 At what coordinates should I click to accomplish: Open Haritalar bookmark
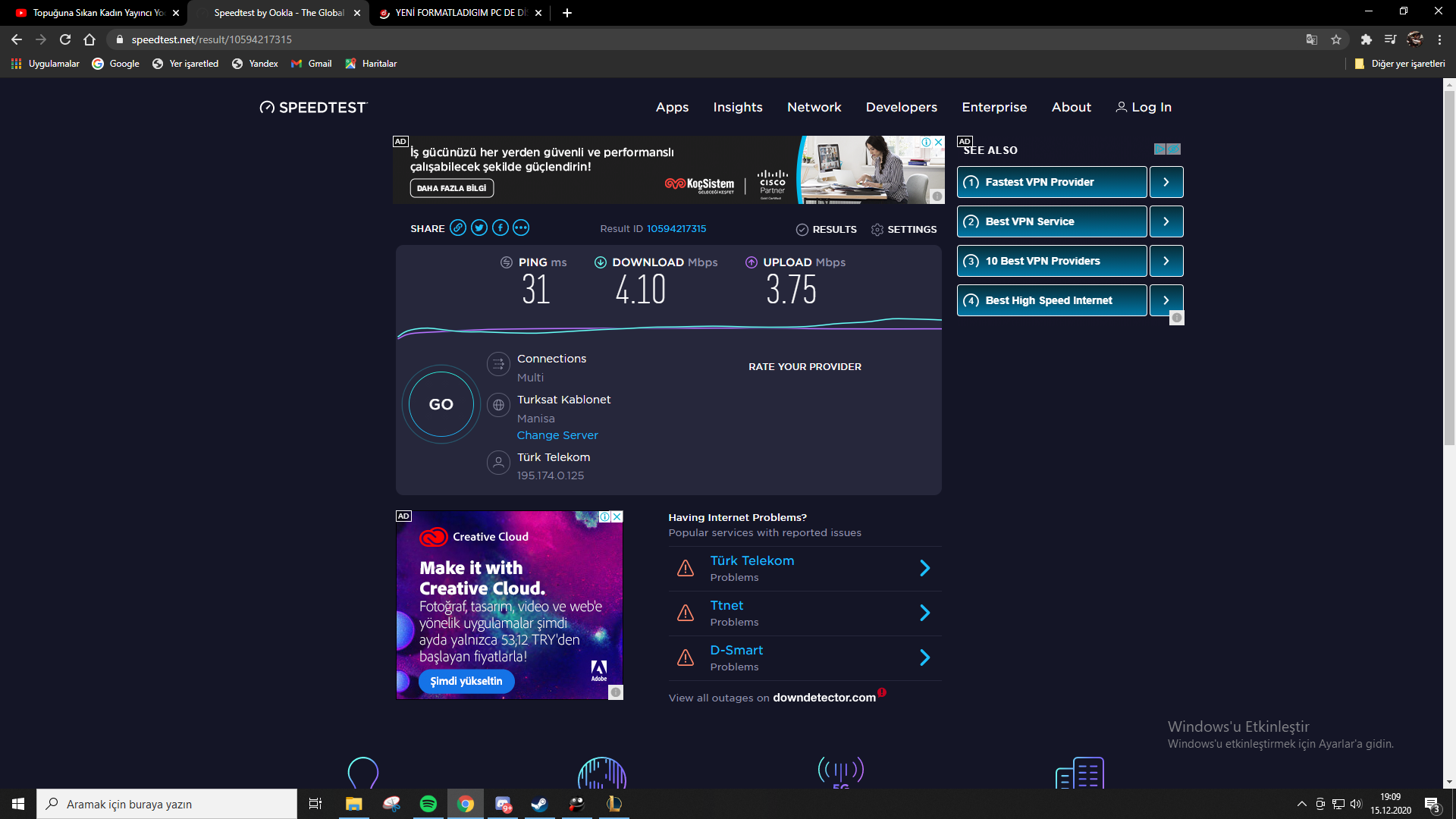[371, 64]
